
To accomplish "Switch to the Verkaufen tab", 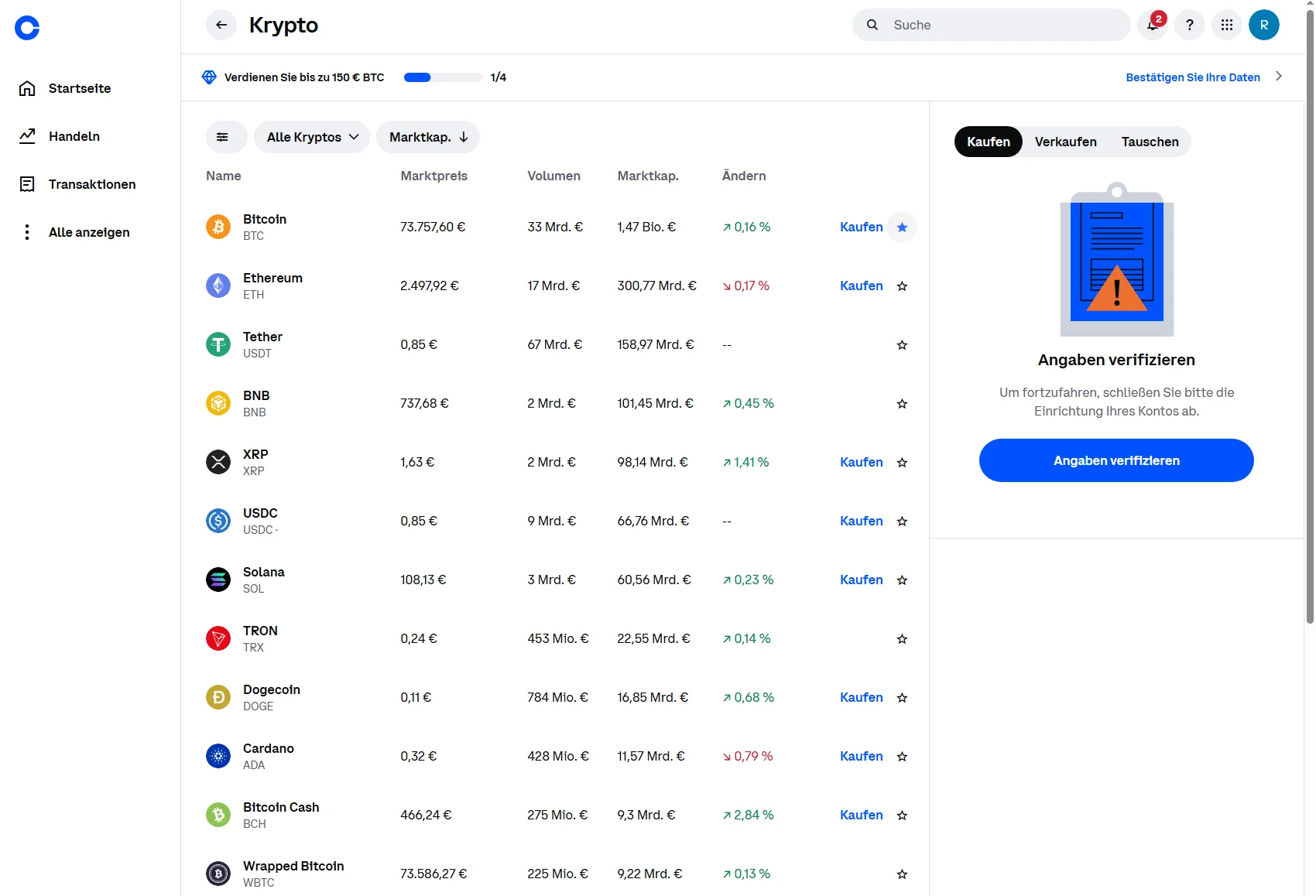I will coord(1066,142).
